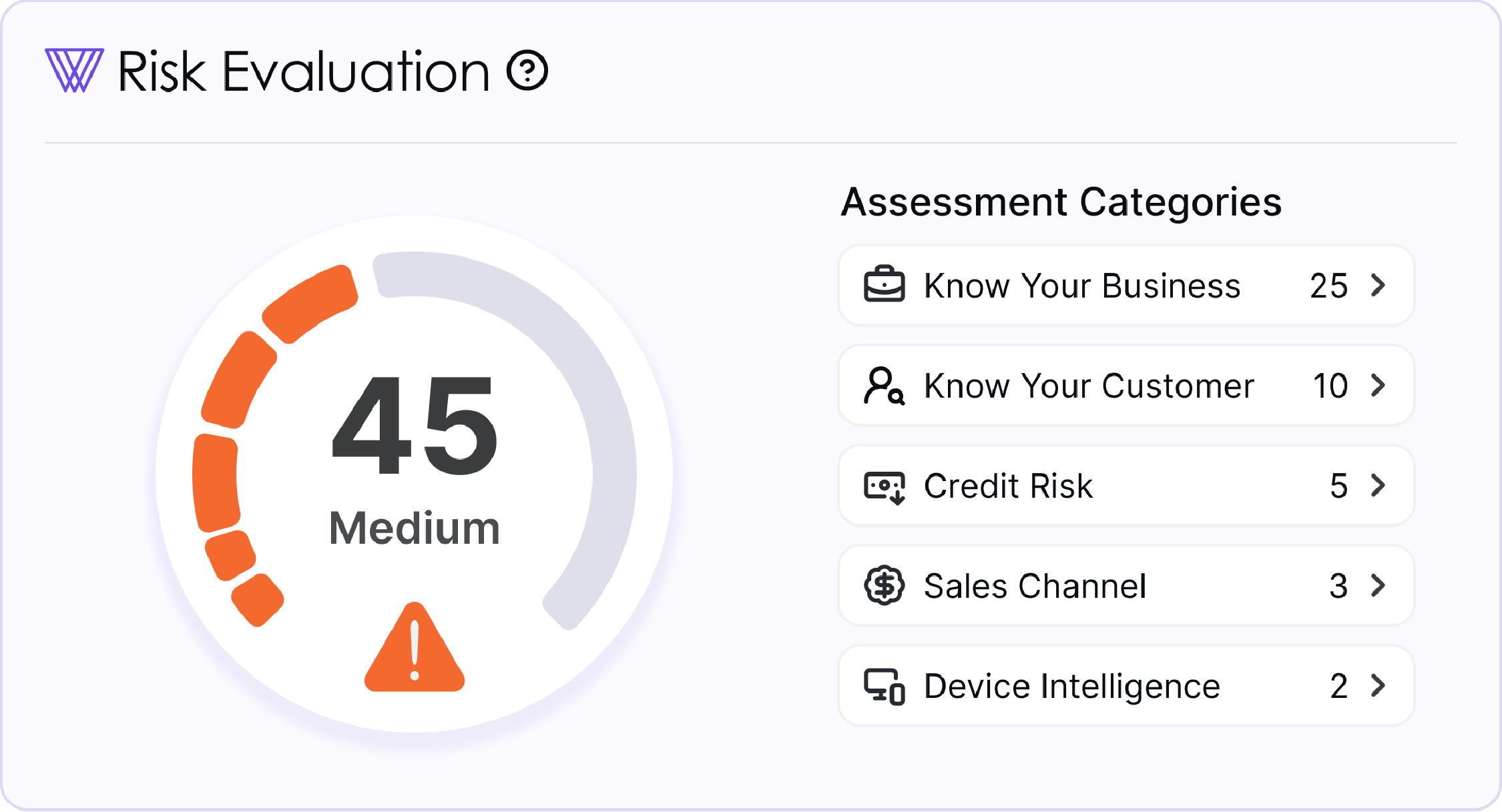
Task: Click the Device Intelligence devices icon
Action: pos(884,686)
